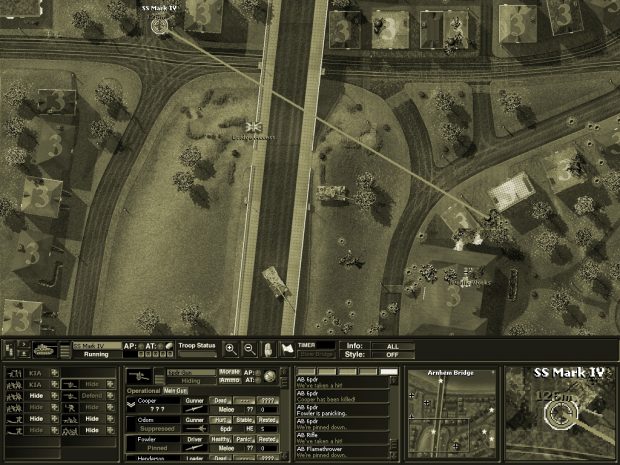This screenshot has height=465, width=620.
Task: Click the glove hand icon in toolbar
Action: click(x=268, y=350)
